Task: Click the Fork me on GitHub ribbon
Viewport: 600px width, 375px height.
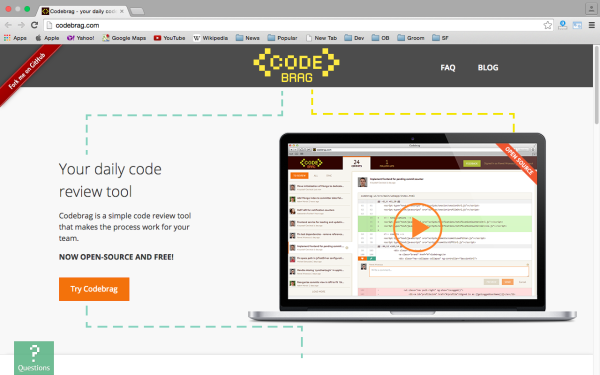Action: coord(27,71)
